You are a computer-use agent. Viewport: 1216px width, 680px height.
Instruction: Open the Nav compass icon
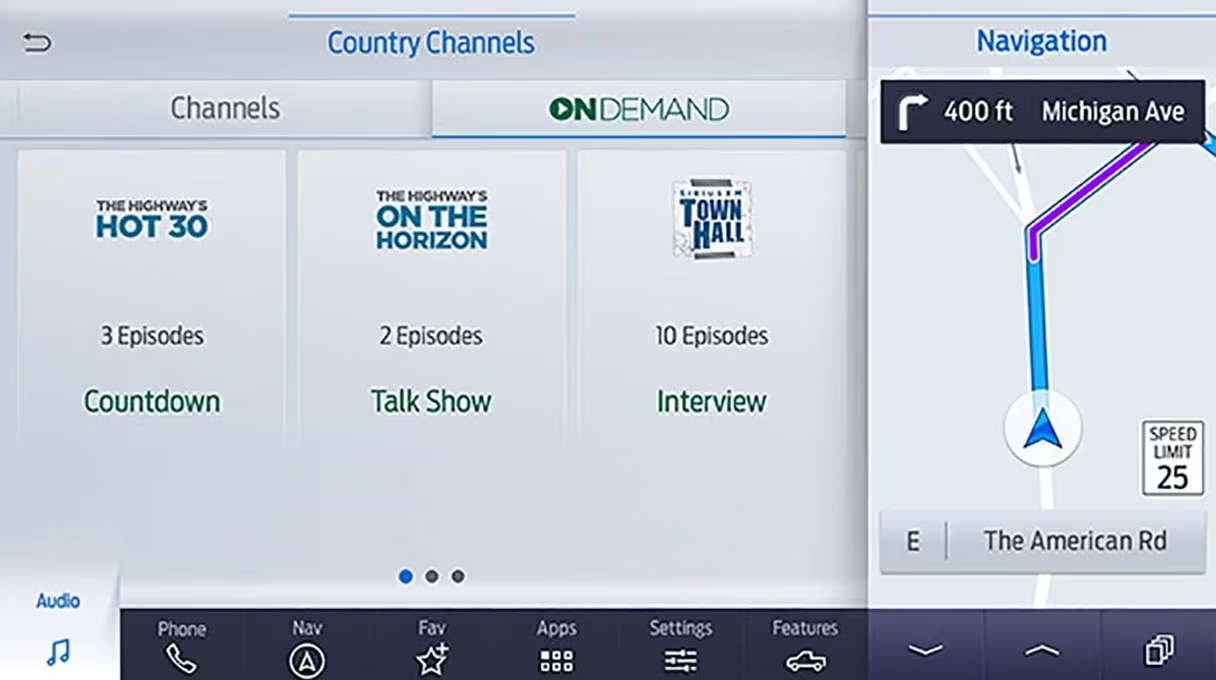[307, 661]
